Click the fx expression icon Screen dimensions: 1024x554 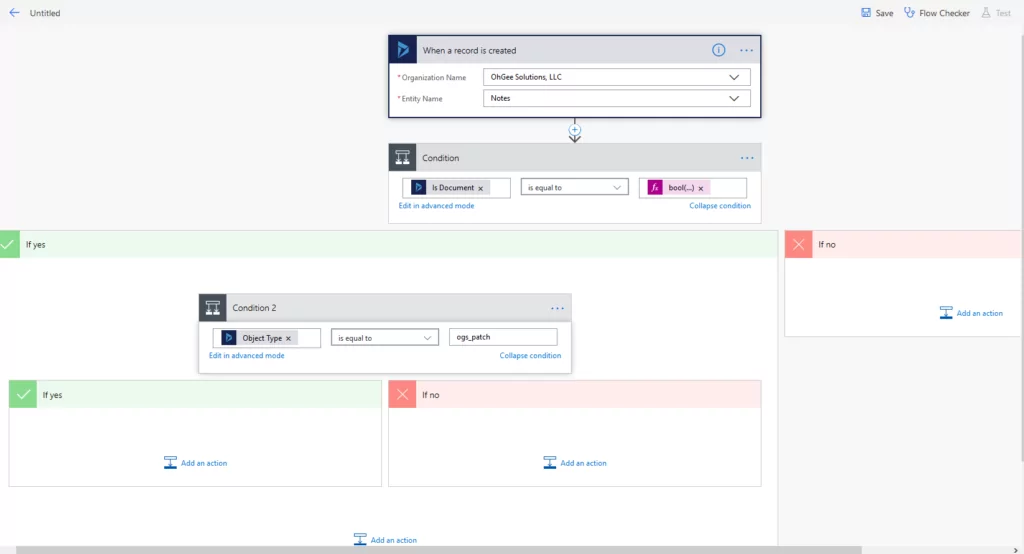click(654, 187)
